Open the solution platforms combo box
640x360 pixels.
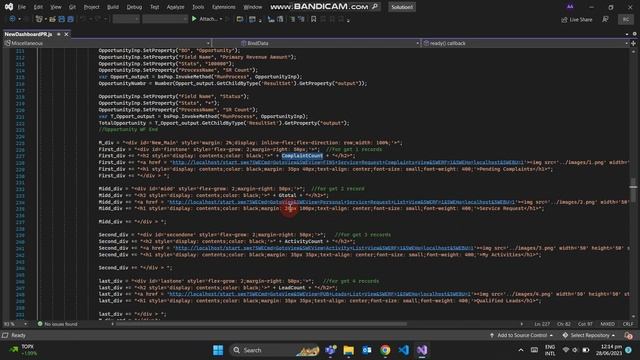(165, 19)
